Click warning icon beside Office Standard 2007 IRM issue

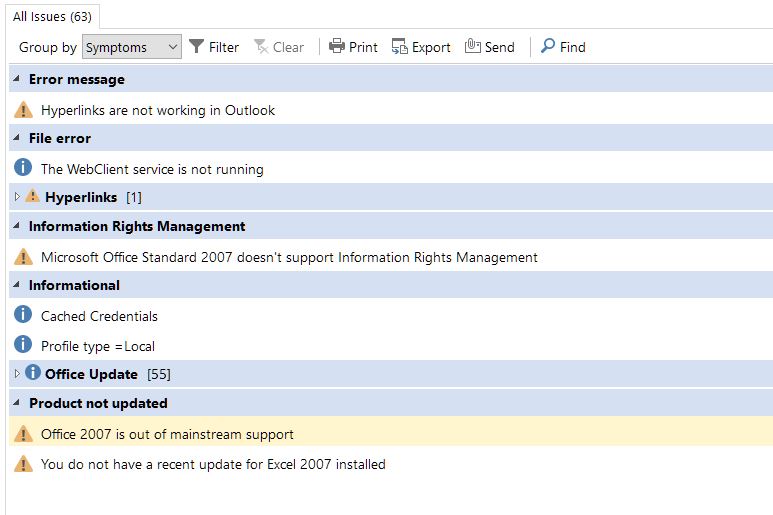(23, 257)
